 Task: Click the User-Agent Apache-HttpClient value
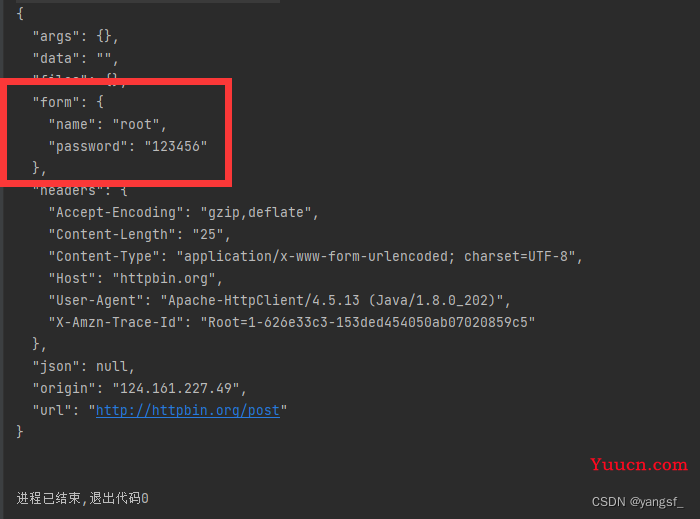tap(332, 300)
